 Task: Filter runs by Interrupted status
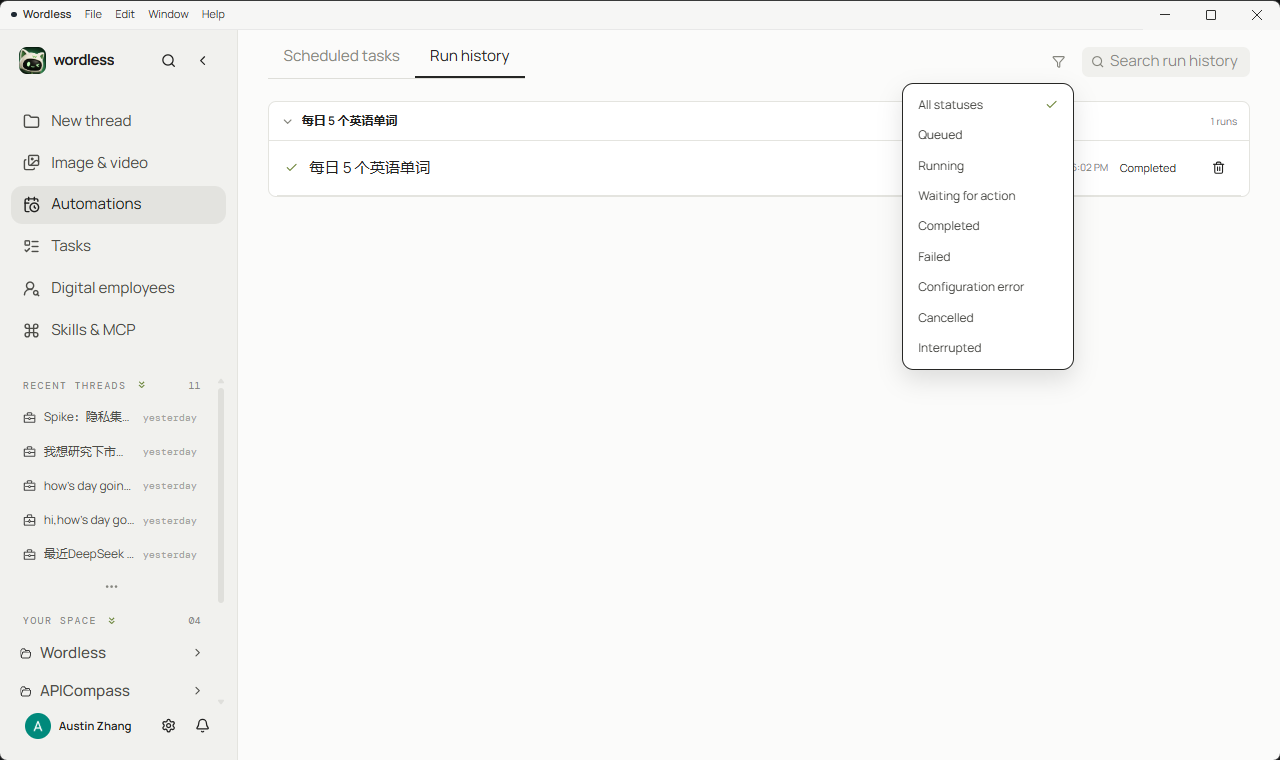(x=988, y=348)
